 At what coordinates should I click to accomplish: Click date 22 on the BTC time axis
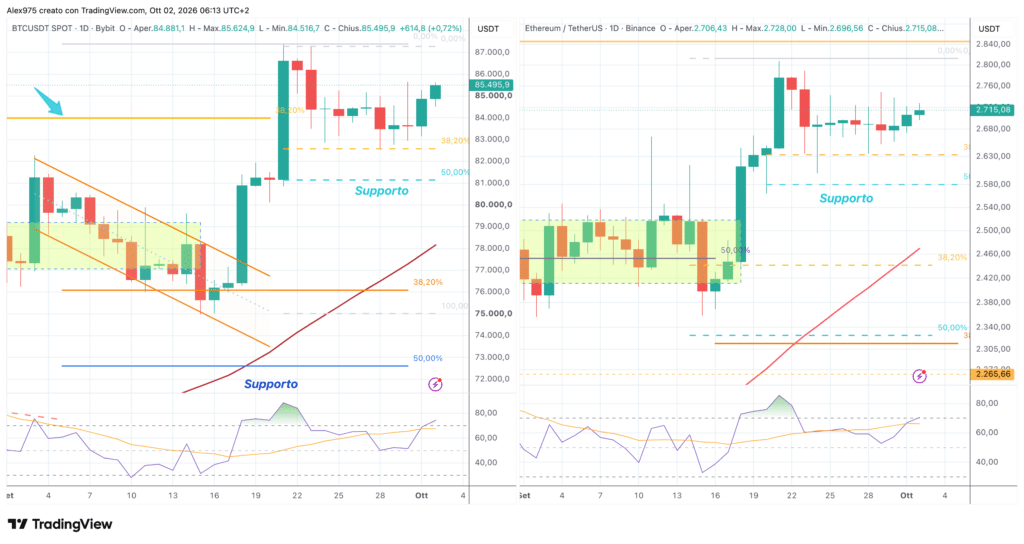click(297, 496)
